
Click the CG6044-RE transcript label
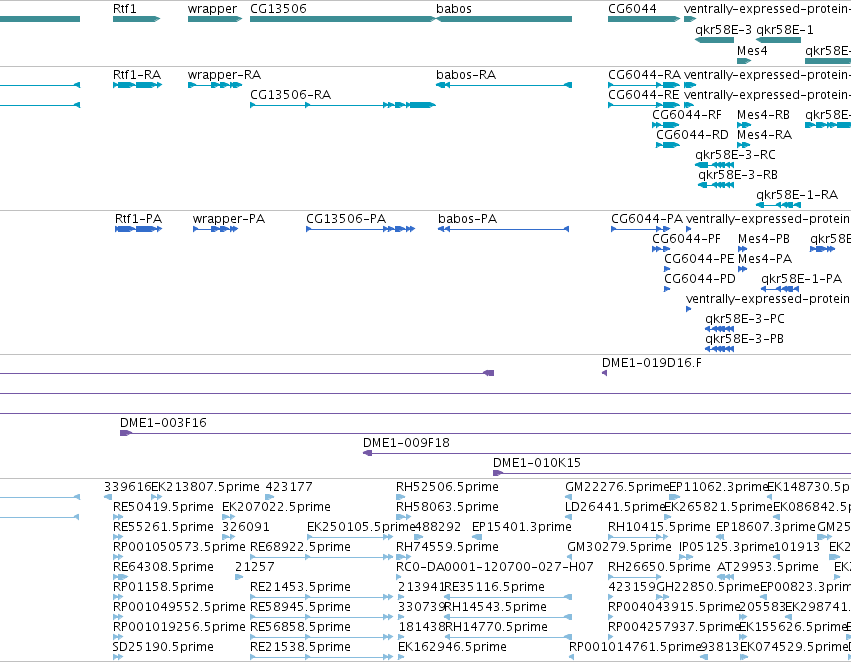[643, 95]
